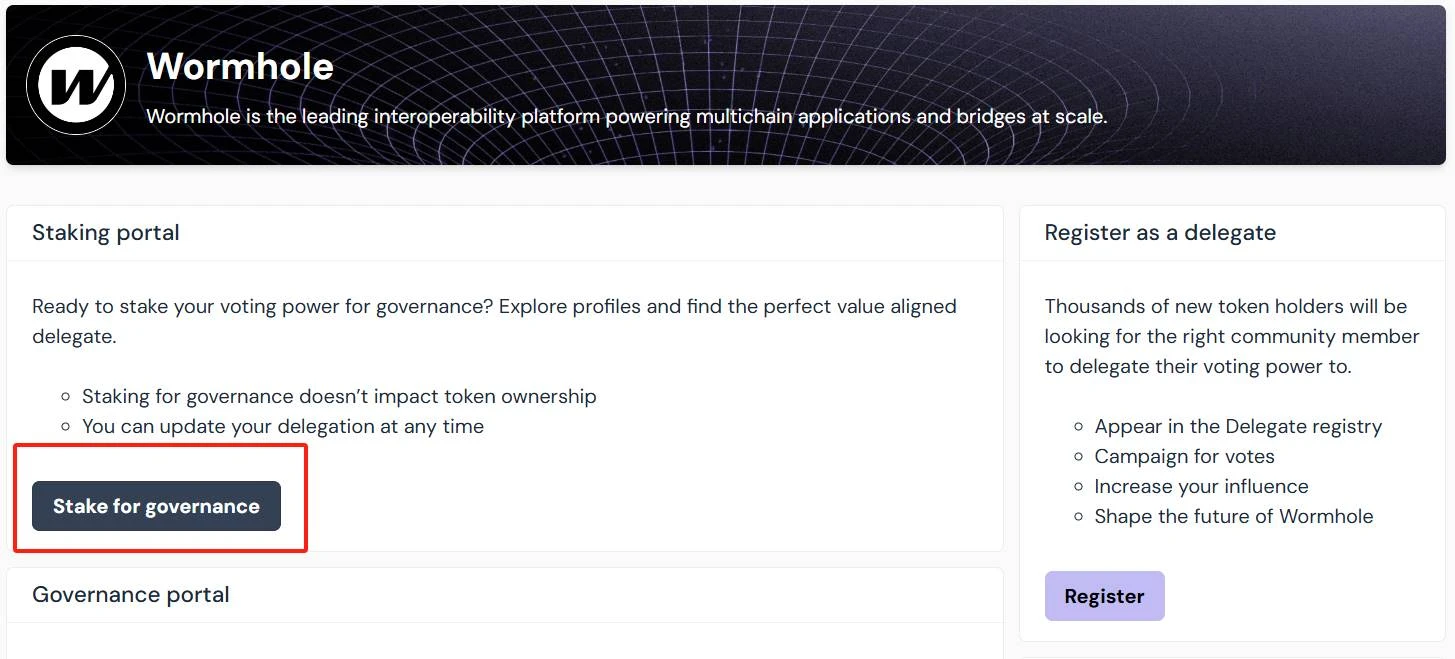This screenshot has width=1455, height=659.
Task: Click bullet marker beside 'Appear in the Delegate'
Action: [x=1078, y=427]
